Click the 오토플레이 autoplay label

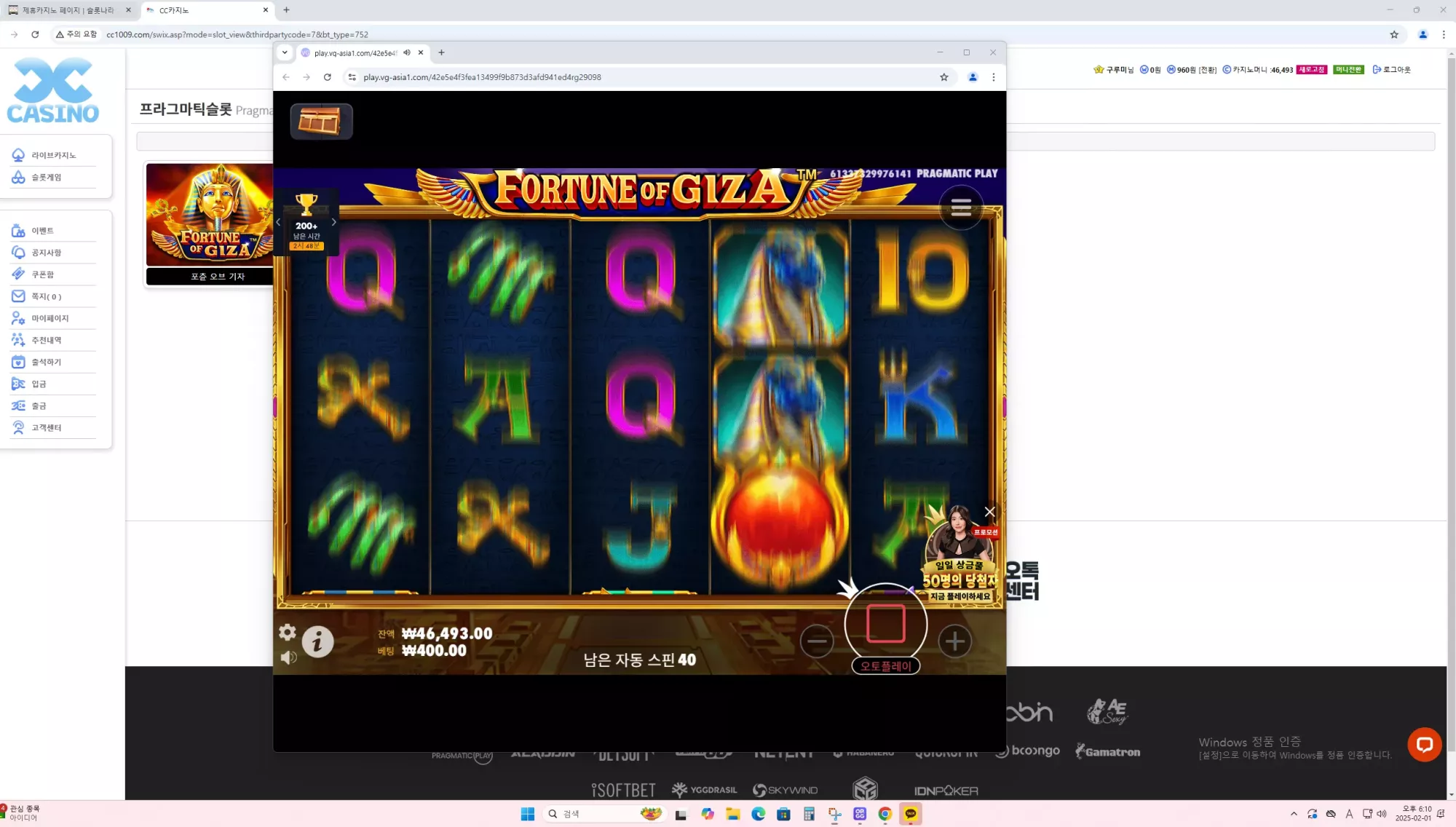[x=885, y=666]
